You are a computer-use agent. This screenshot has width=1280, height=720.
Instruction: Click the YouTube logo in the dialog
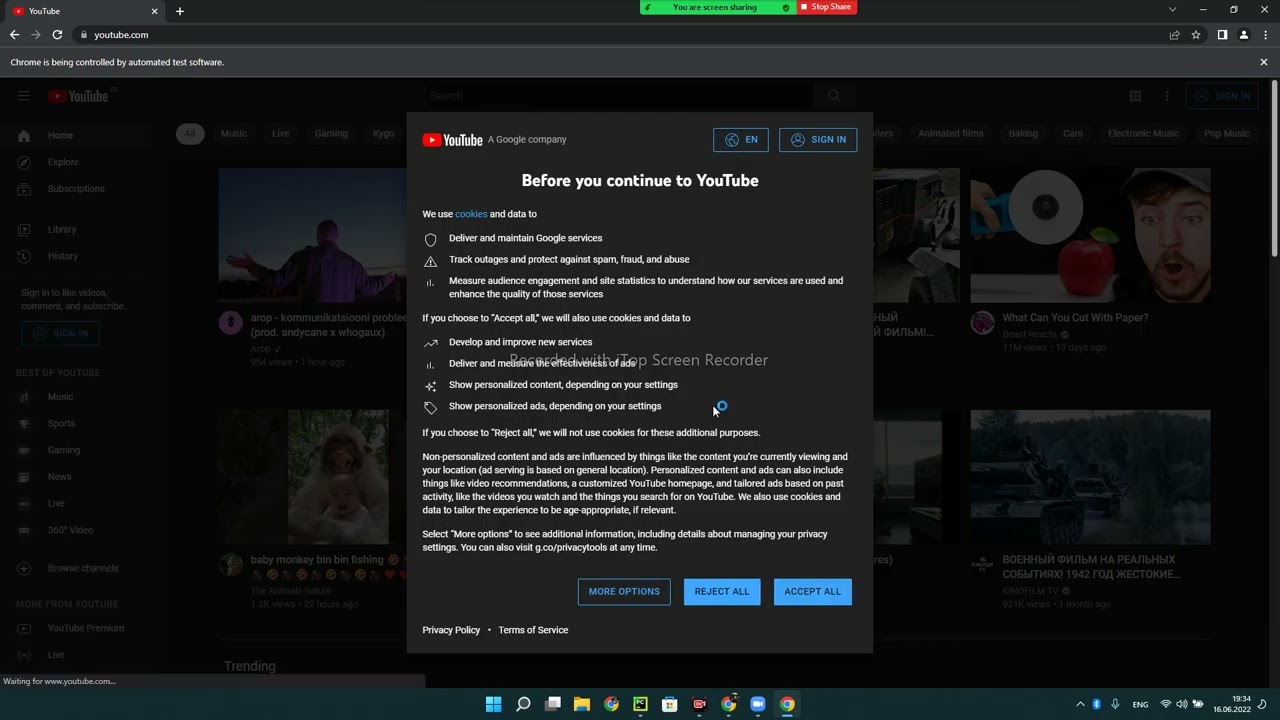452,140
